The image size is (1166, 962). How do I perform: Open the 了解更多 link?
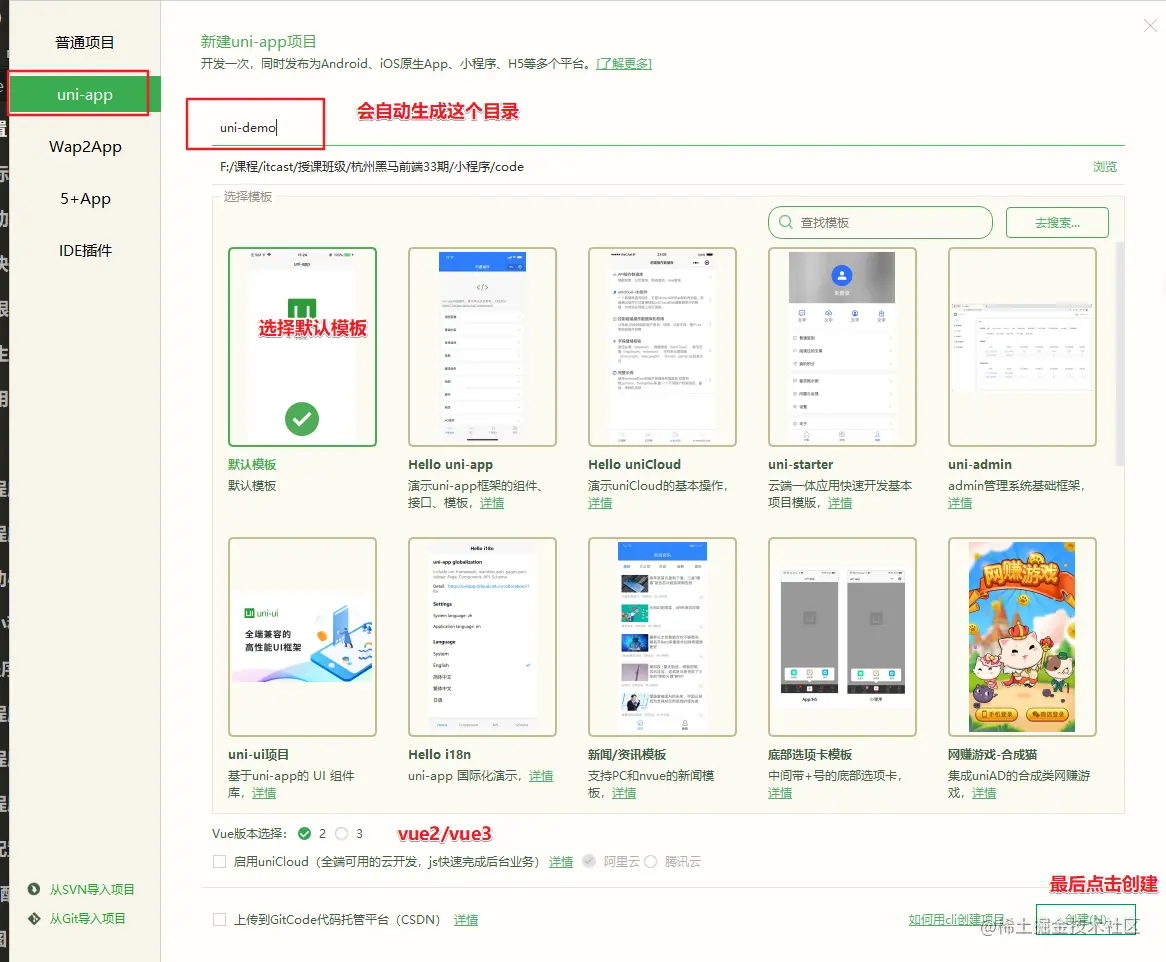pos(624,64)
